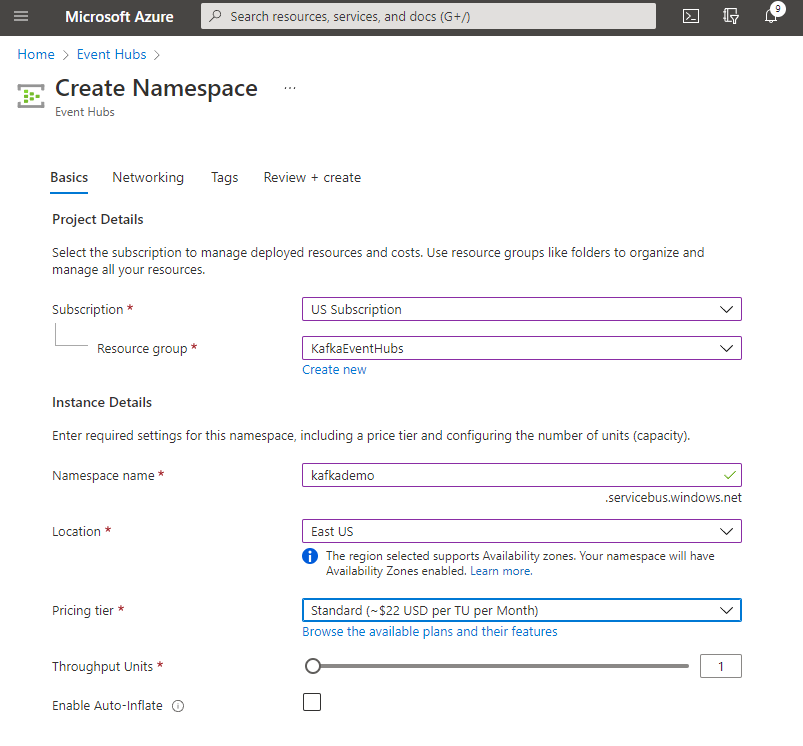Open the Location dropdown showing East US

click(521, 531)
